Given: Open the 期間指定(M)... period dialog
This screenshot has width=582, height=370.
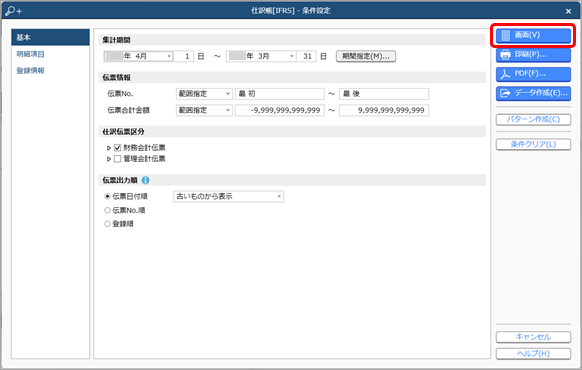Looking at the screenshot, I should coord(366,56).
